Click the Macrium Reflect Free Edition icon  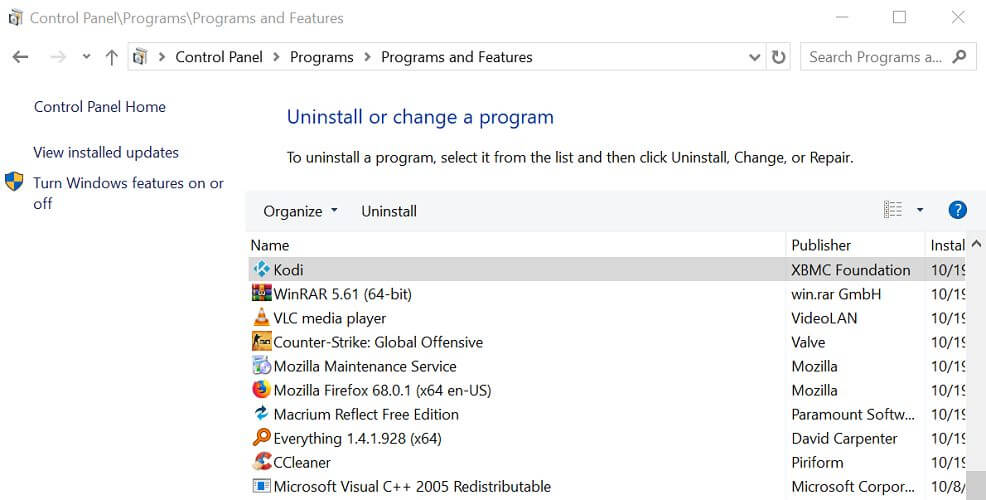click(x=261, y=413)
